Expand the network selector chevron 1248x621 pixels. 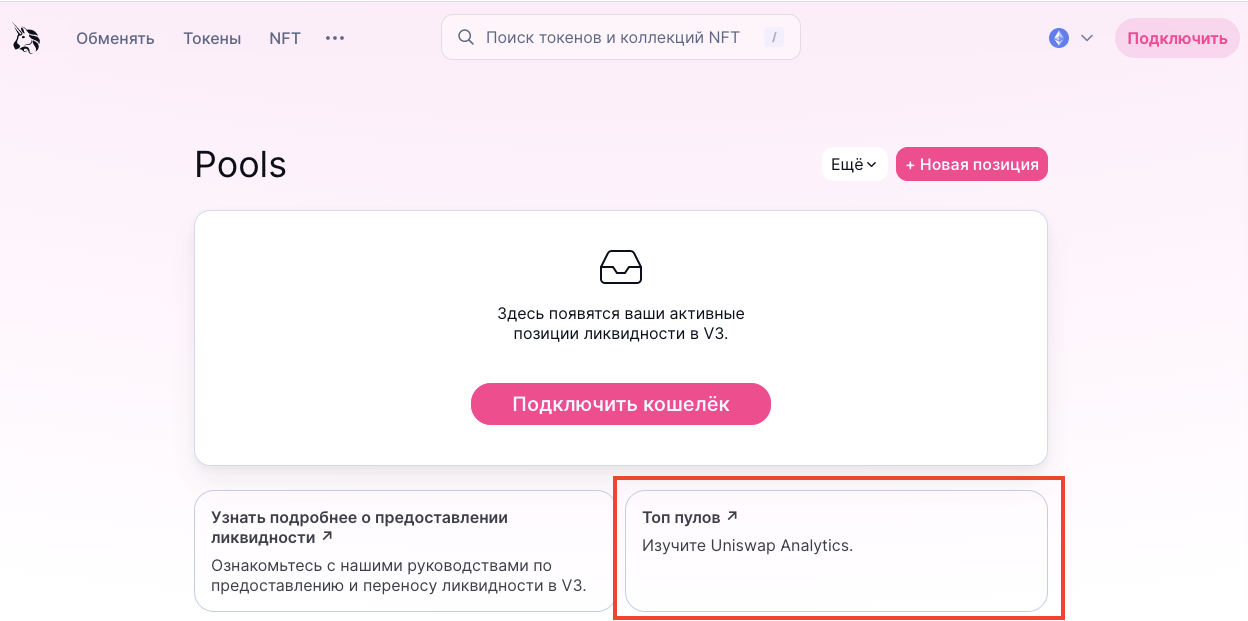[x=1087, y=38]
